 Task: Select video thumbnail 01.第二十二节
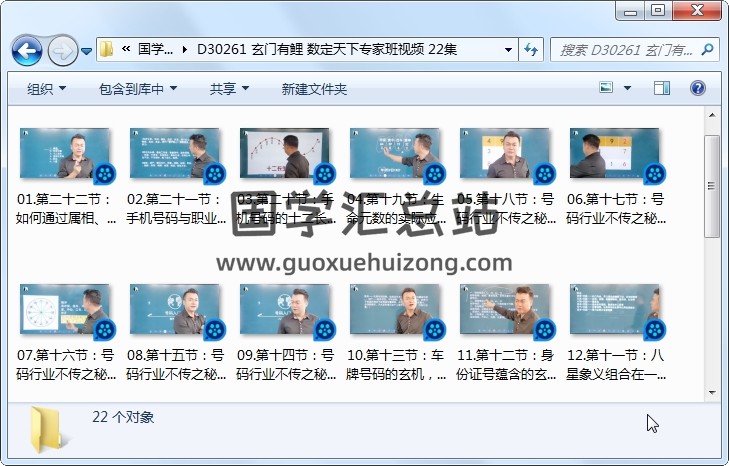tap(67, 154)
